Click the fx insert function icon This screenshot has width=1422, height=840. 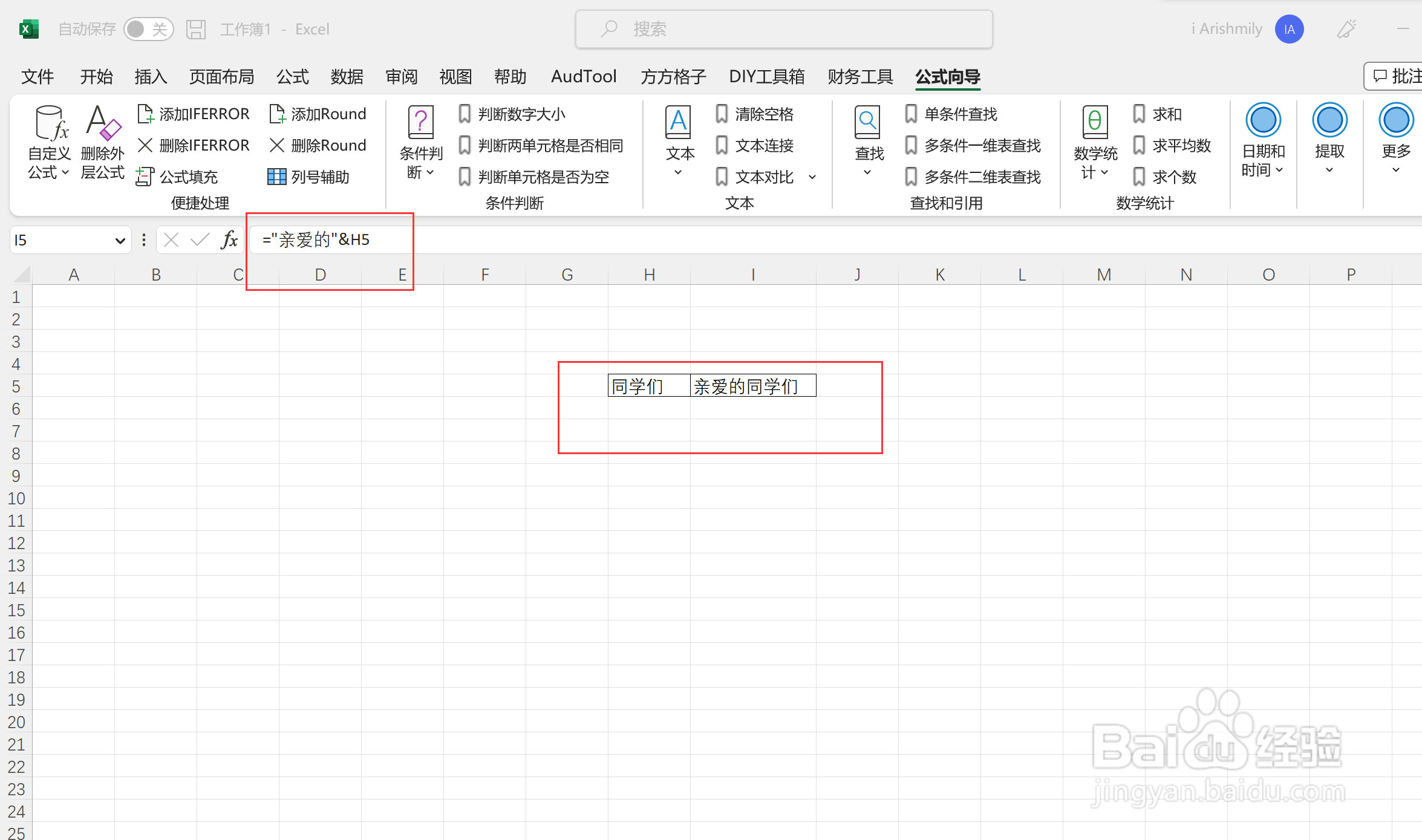point(229,240)
